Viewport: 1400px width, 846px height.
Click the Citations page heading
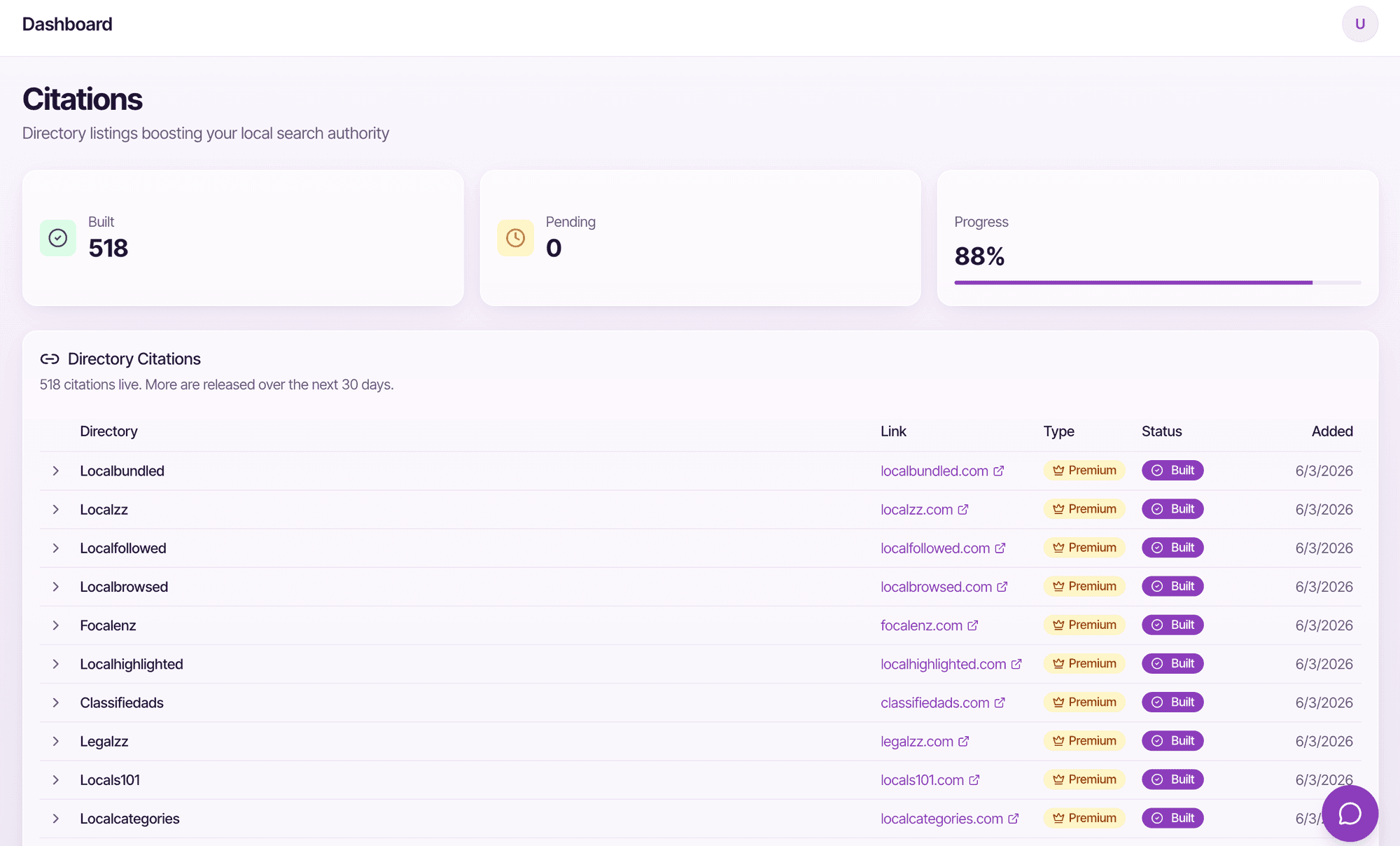pos(83,99)
